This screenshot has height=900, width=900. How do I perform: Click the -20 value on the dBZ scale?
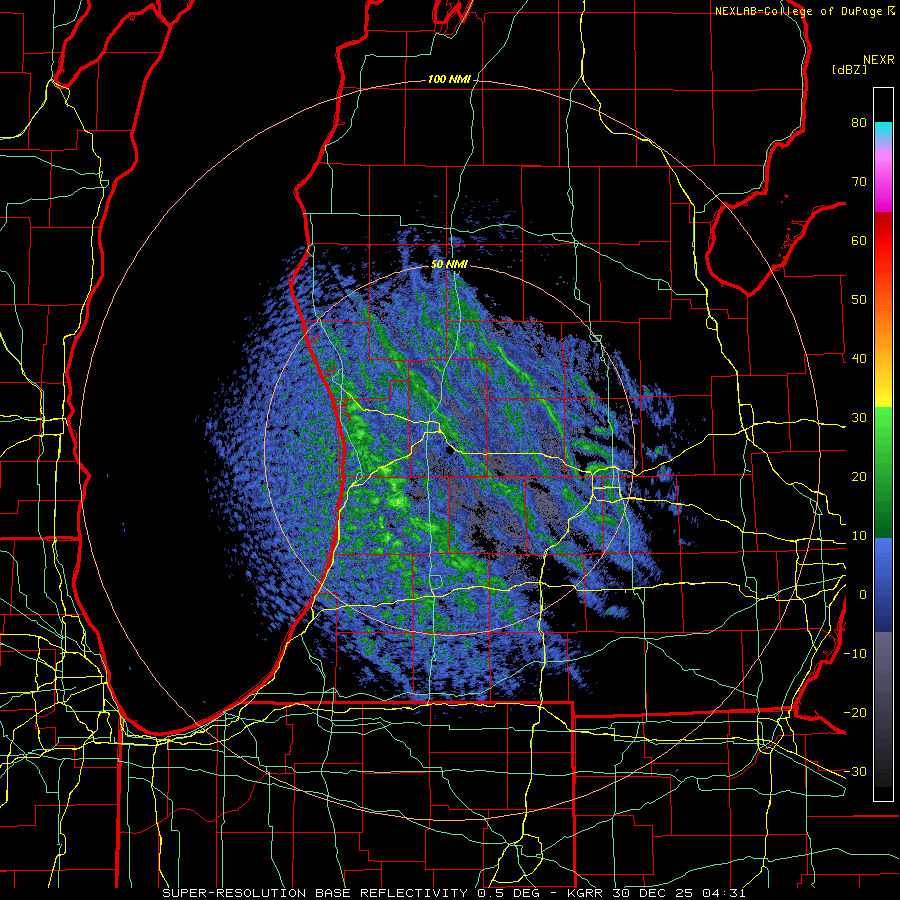pos(855,712)
